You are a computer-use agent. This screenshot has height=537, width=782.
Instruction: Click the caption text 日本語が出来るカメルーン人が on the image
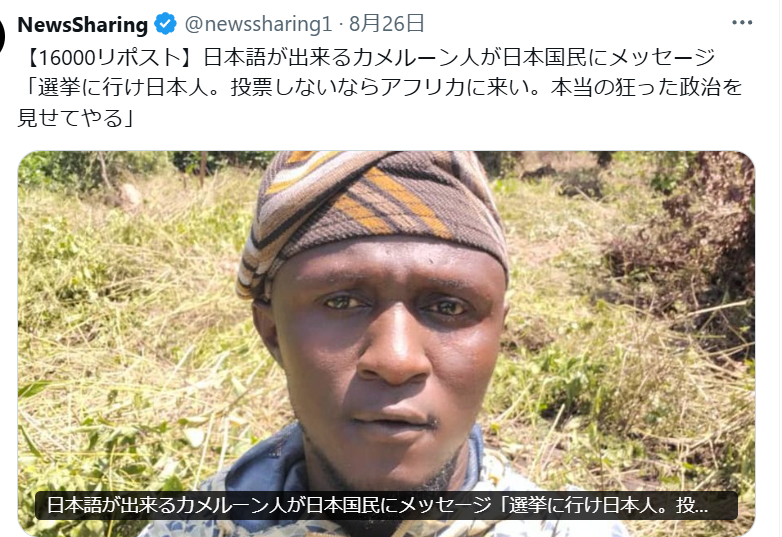coord(175,506)
